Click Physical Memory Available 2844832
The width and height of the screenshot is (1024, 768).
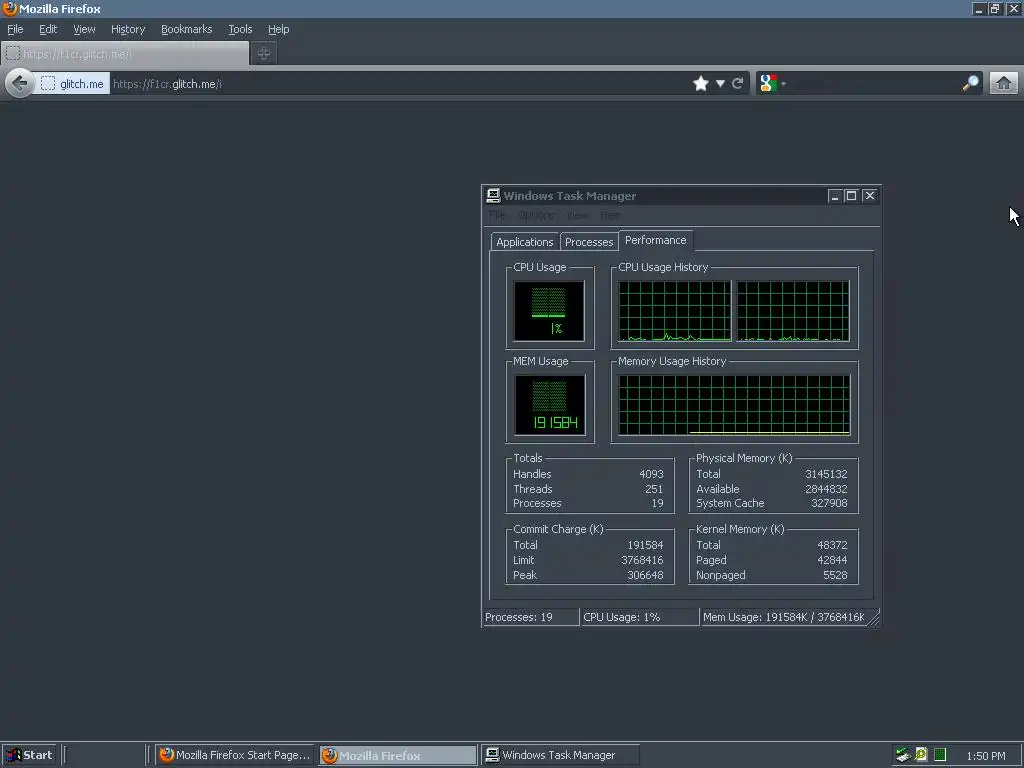[x=826, y=489]
